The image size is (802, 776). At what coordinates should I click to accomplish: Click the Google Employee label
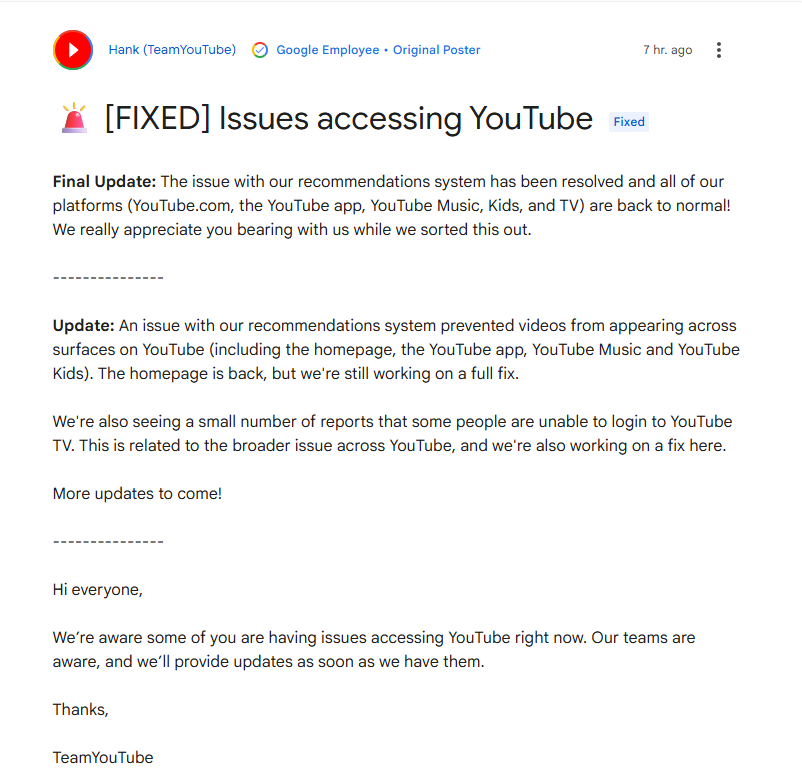[328, 49]
